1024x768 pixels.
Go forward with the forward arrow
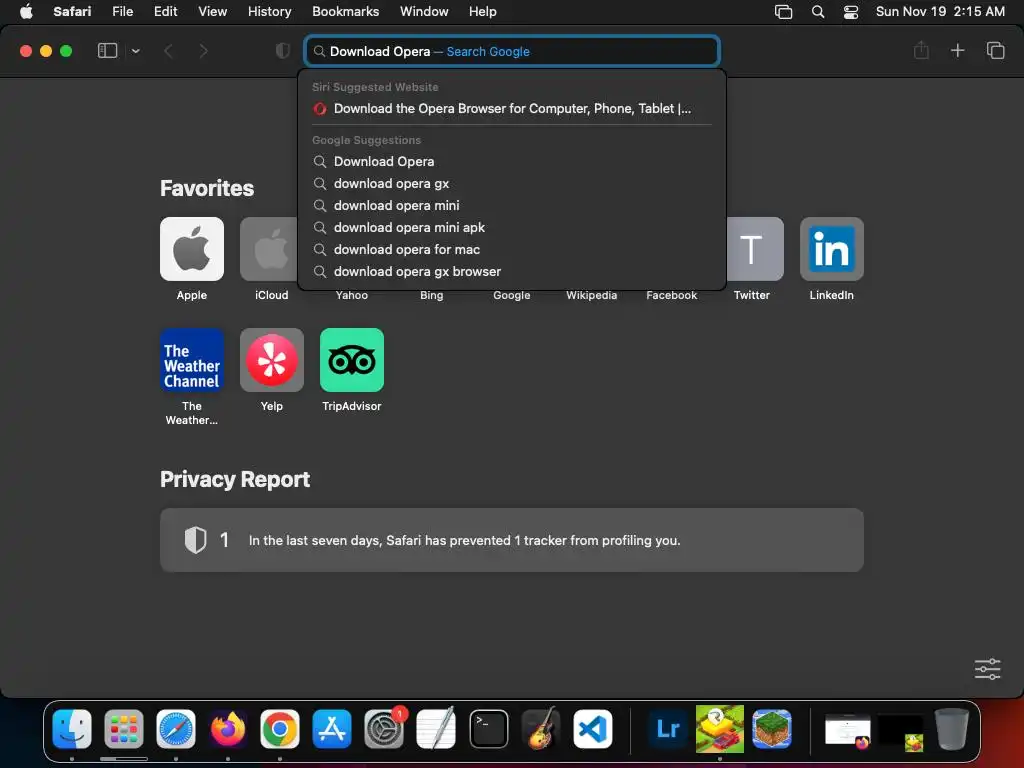coord(203,50)
